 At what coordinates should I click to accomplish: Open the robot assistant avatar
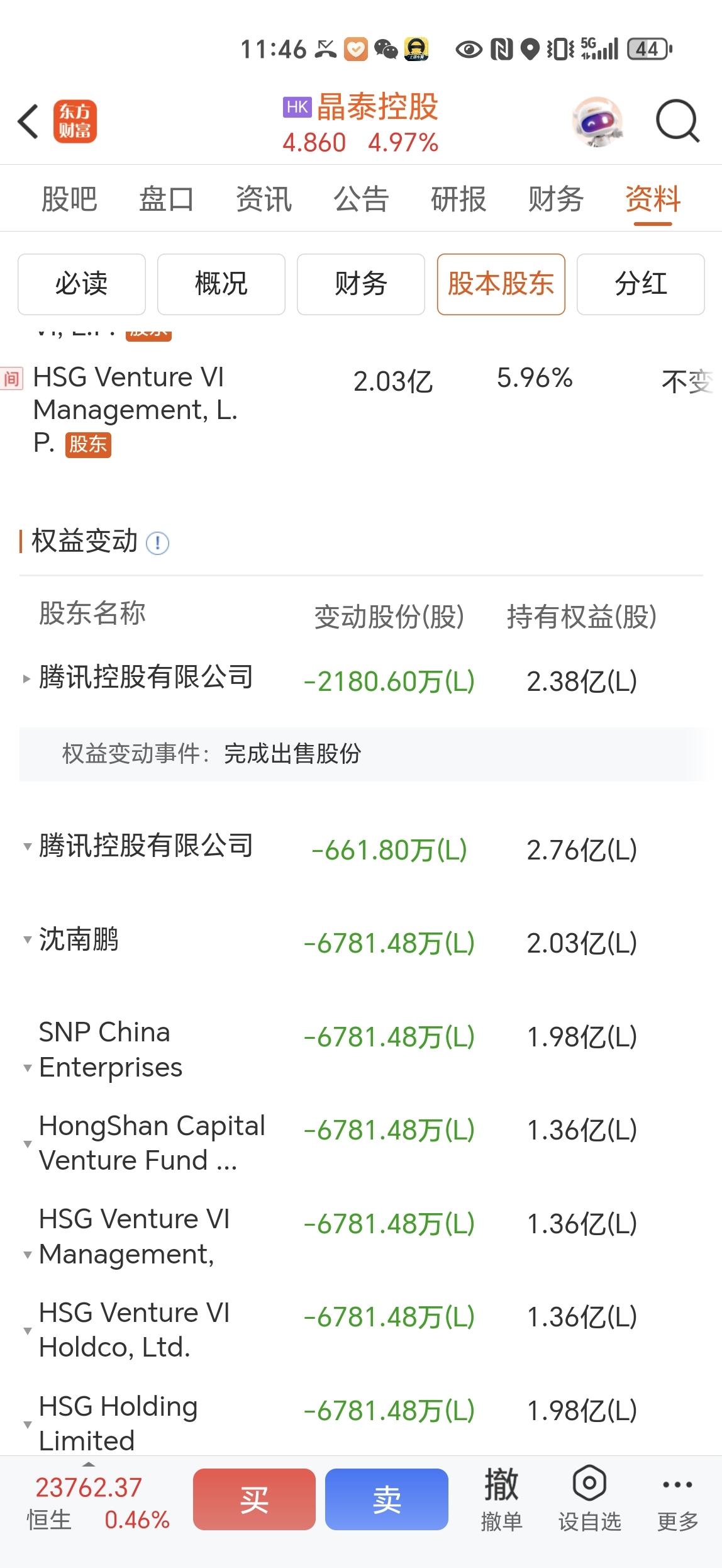(x=597, y=121)
